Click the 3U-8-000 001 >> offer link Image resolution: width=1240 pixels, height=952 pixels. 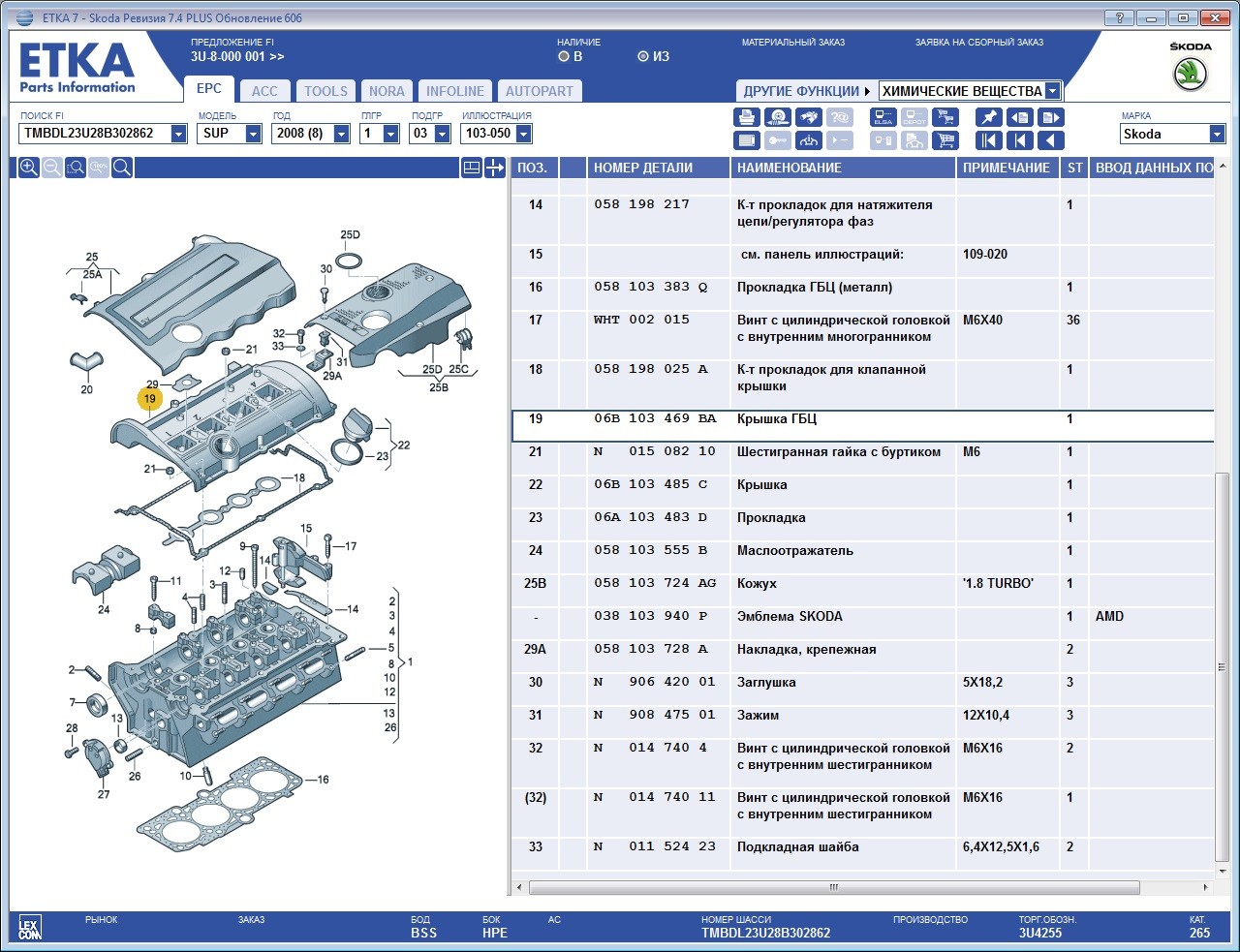(237, 56)
